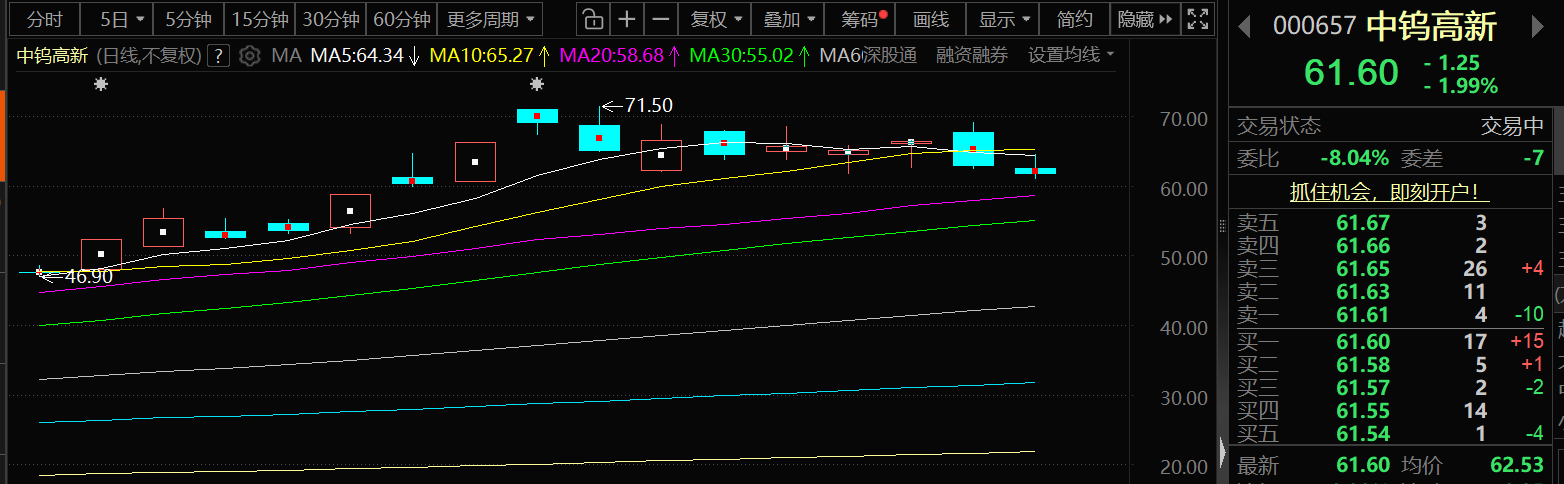Screen dimensions: 1564x484
Task: Enter fullscreen chart mode icon
Action: coord(1196,19)
